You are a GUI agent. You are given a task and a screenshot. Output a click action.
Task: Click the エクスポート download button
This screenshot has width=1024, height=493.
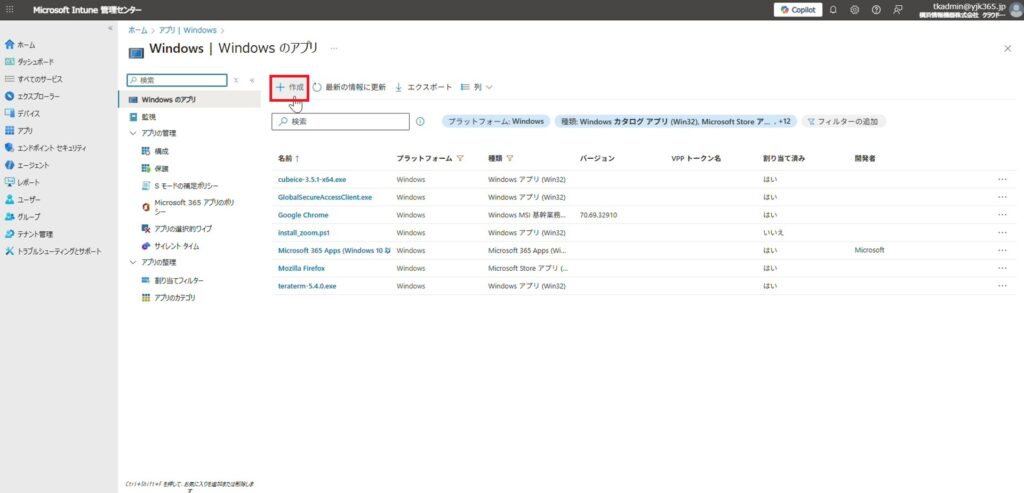[423, 87]
